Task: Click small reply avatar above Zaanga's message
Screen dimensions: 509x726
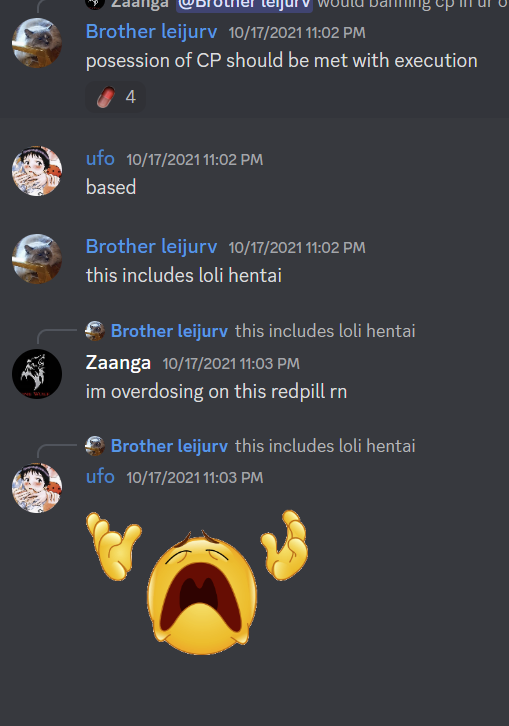Action: pos(94,331)
